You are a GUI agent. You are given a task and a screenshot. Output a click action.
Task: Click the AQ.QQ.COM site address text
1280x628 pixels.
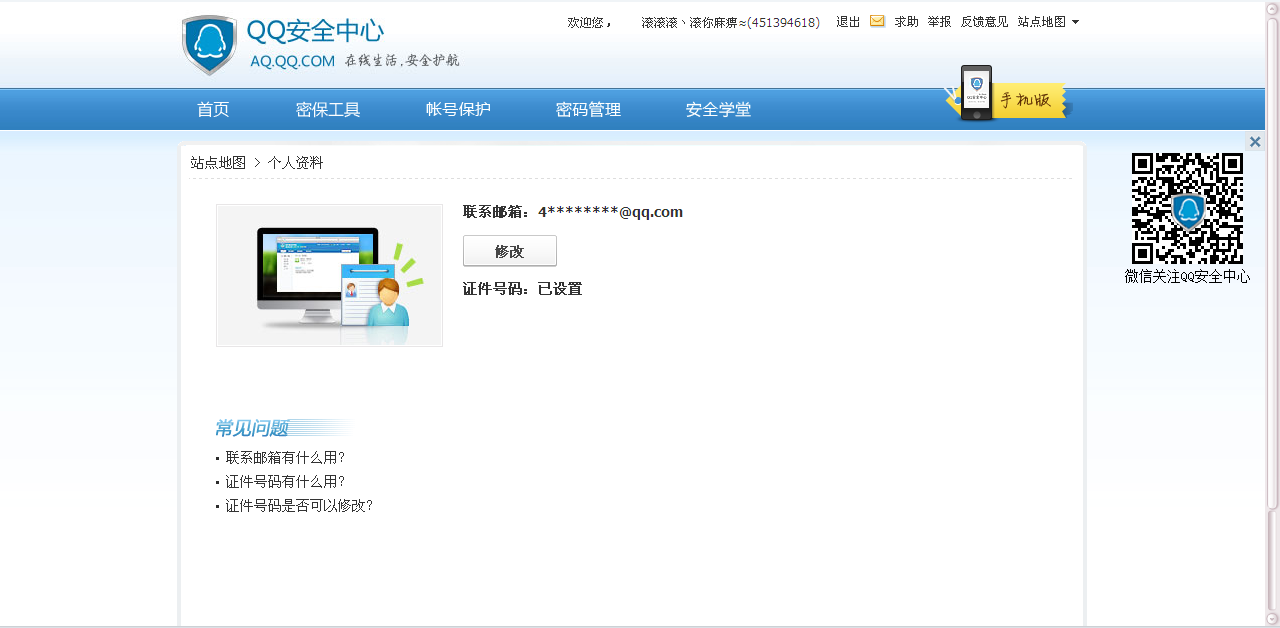pos(292,61)
